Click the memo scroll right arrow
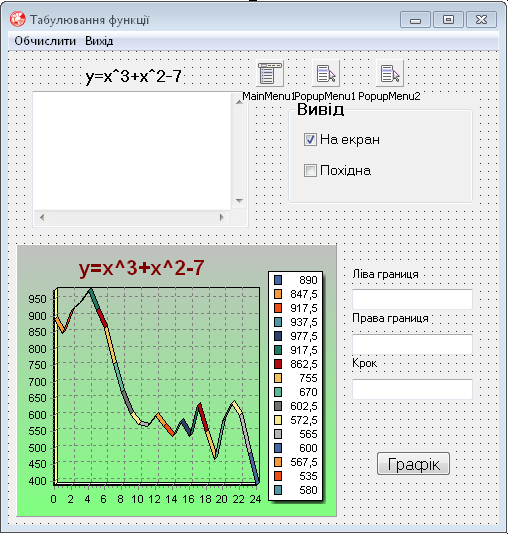This screenshot has width=508, height=534. (222, 217)
